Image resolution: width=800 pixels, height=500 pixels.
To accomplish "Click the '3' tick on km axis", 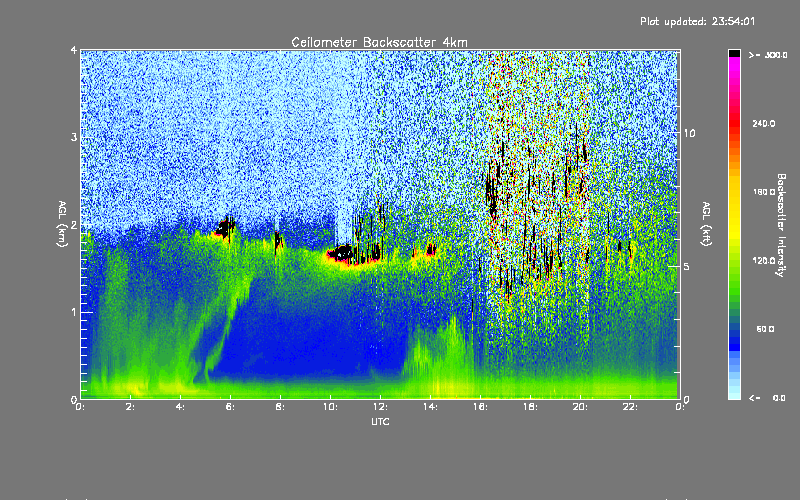I will pyautogui.click(x=74, y=137).
